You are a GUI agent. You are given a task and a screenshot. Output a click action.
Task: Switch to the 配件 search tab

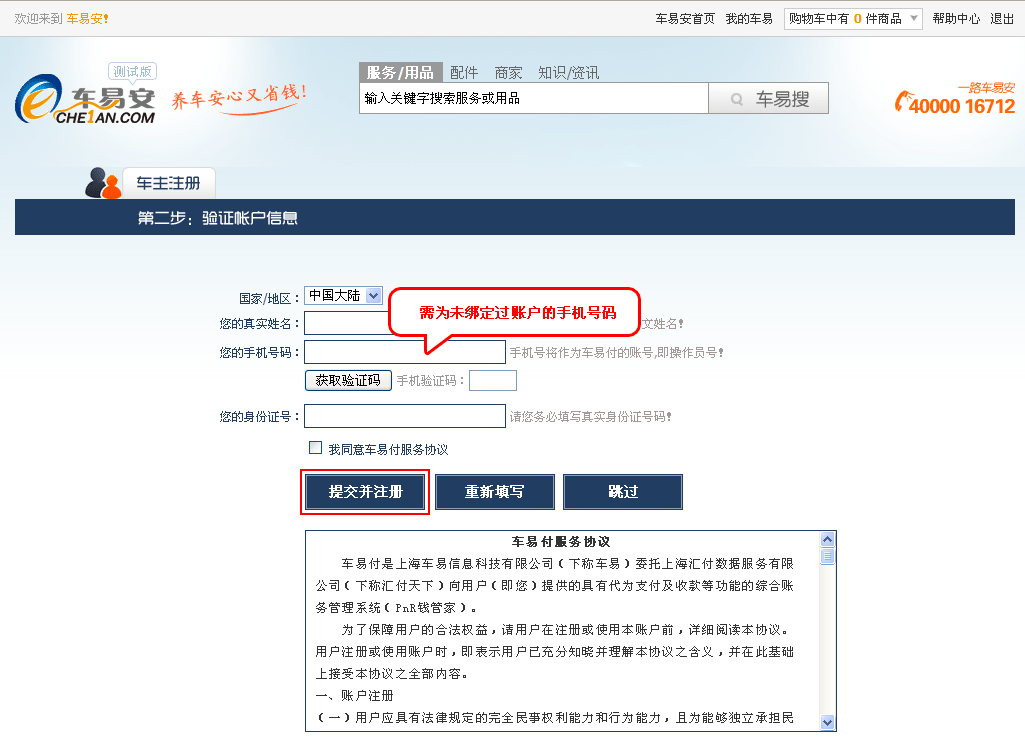[464, 73]
